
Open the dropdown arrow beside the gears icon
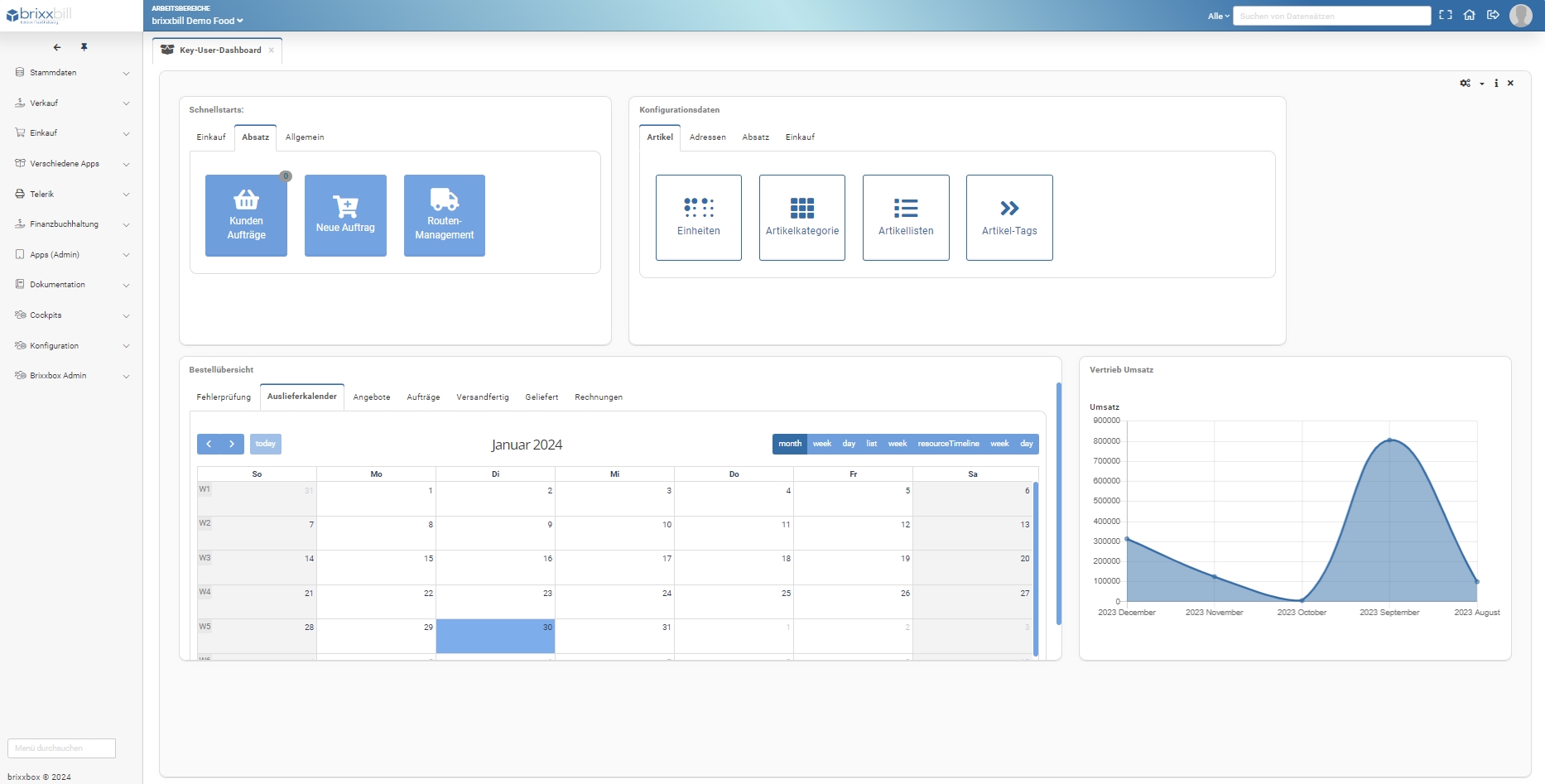(x=1482, y=84)
